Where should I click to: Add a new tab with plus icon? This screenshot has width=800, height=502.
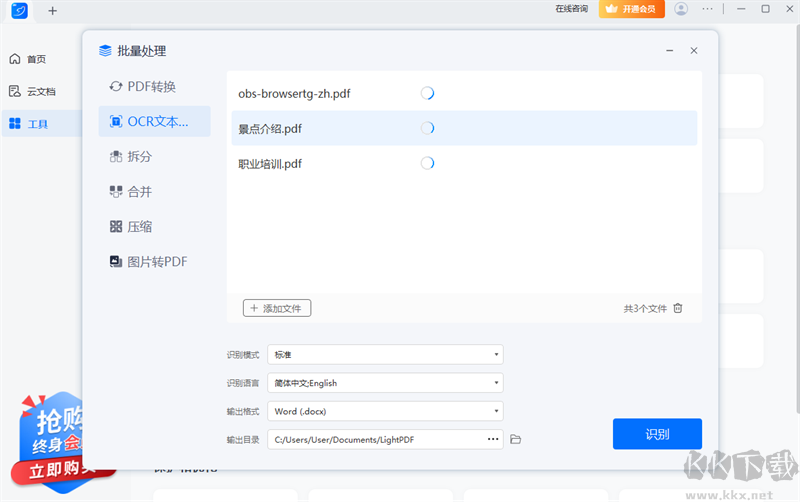[x=53, y=11]
